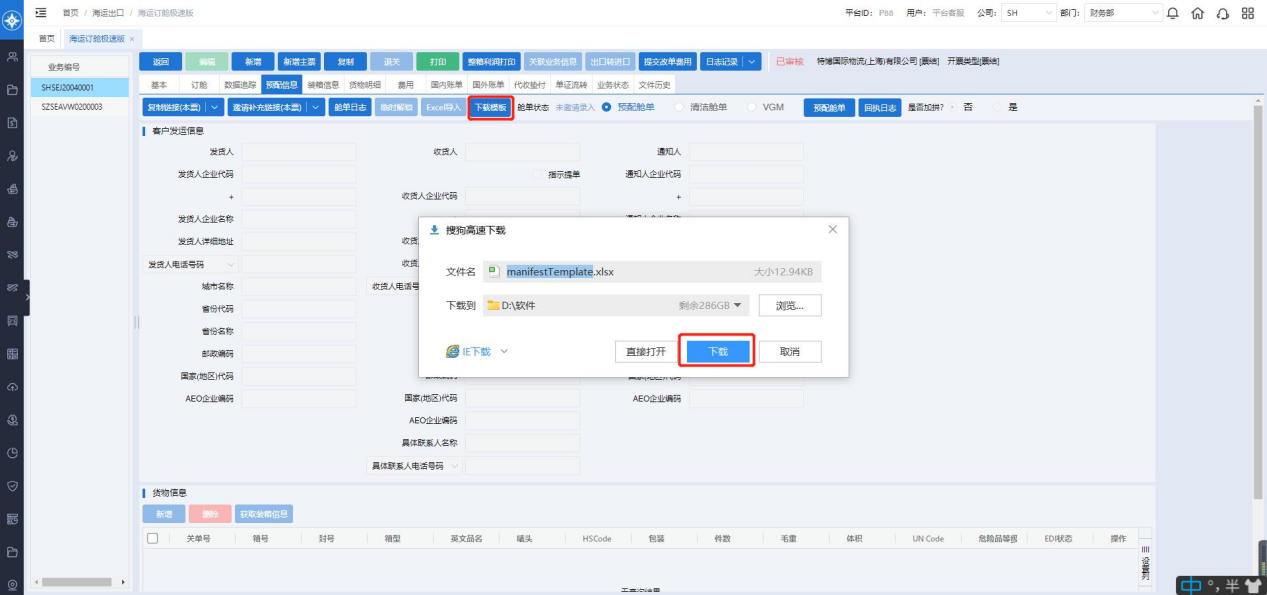Close the 搜狗高速下载 dialog with X
The image size is (1267, 595).
click(833, 230)
